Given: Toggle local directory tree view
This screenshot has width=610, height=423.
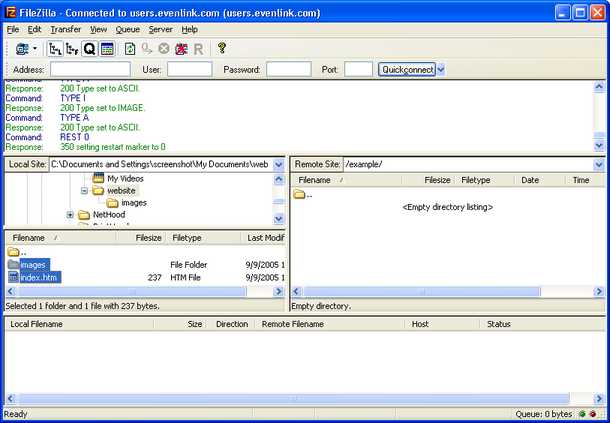Looking at the screenshot, I should pyautogui.click(x=55, y=49).
